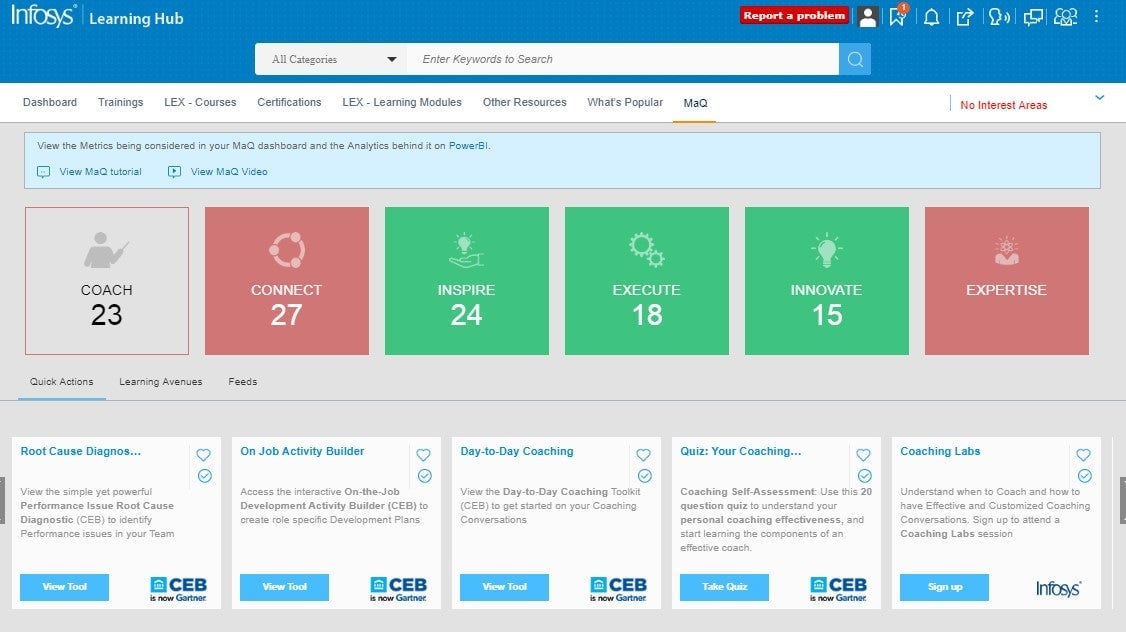
Task: Click the Infosys Learning Hub logo
Action: tap(97, 16)
